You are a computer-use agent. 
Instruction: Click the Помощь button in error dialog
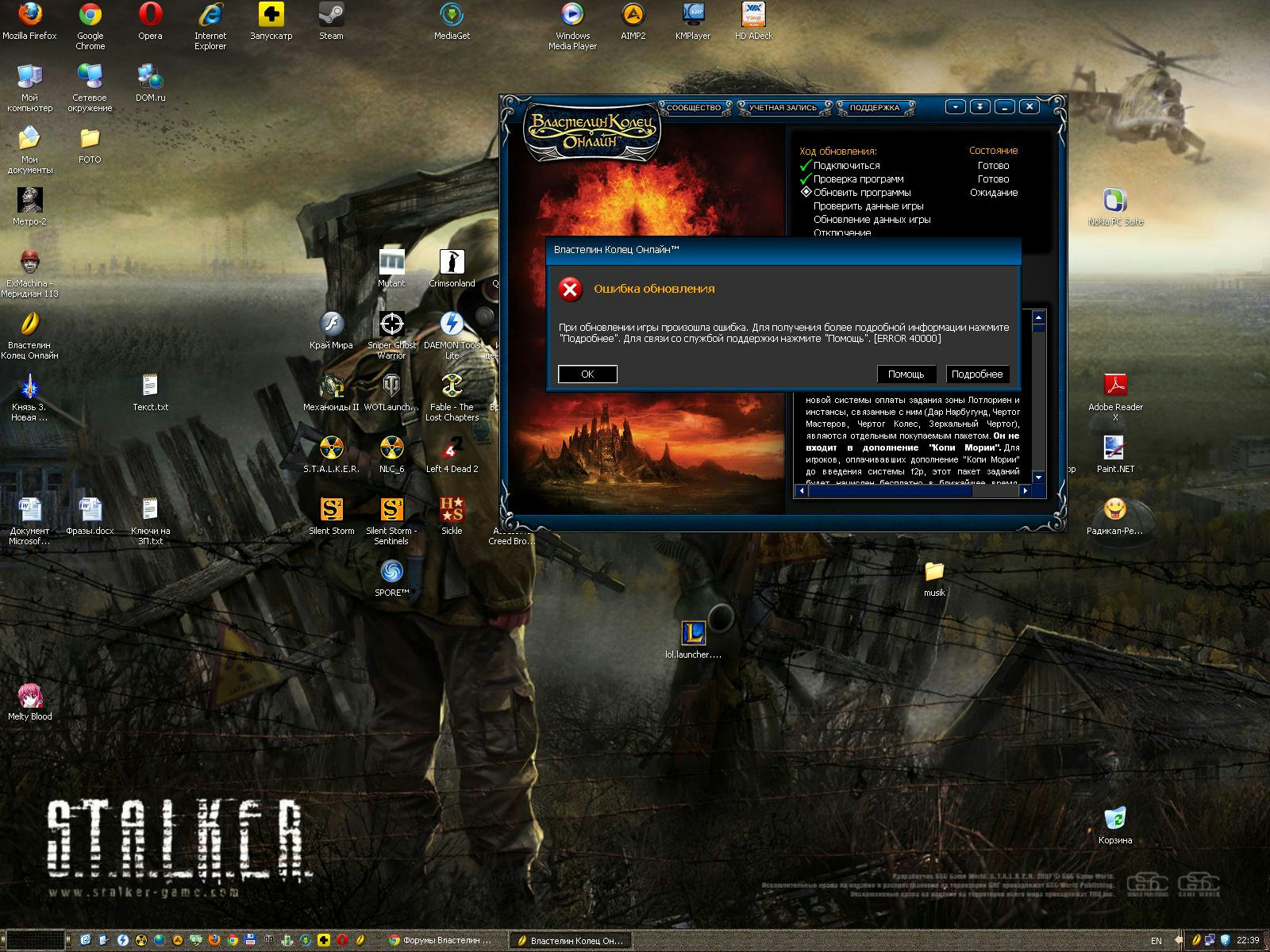point(906,374)
